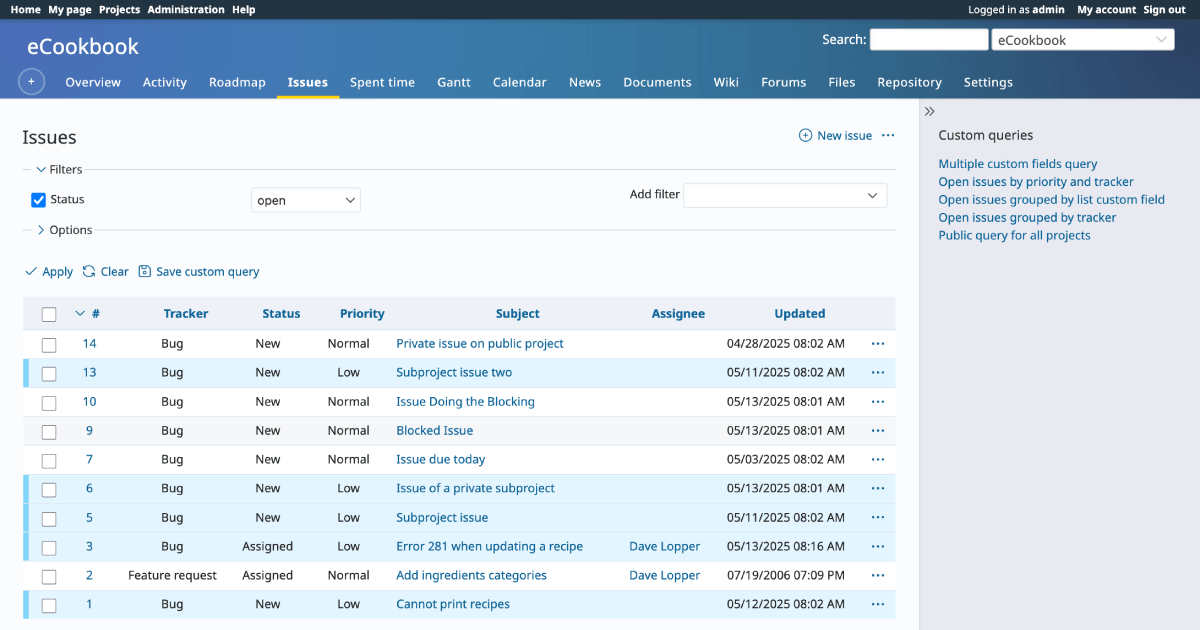This screenshot has height=630, width=1200.
Task: Uncheck the Status filter checkbox
Action: click(x=39, y=200)
